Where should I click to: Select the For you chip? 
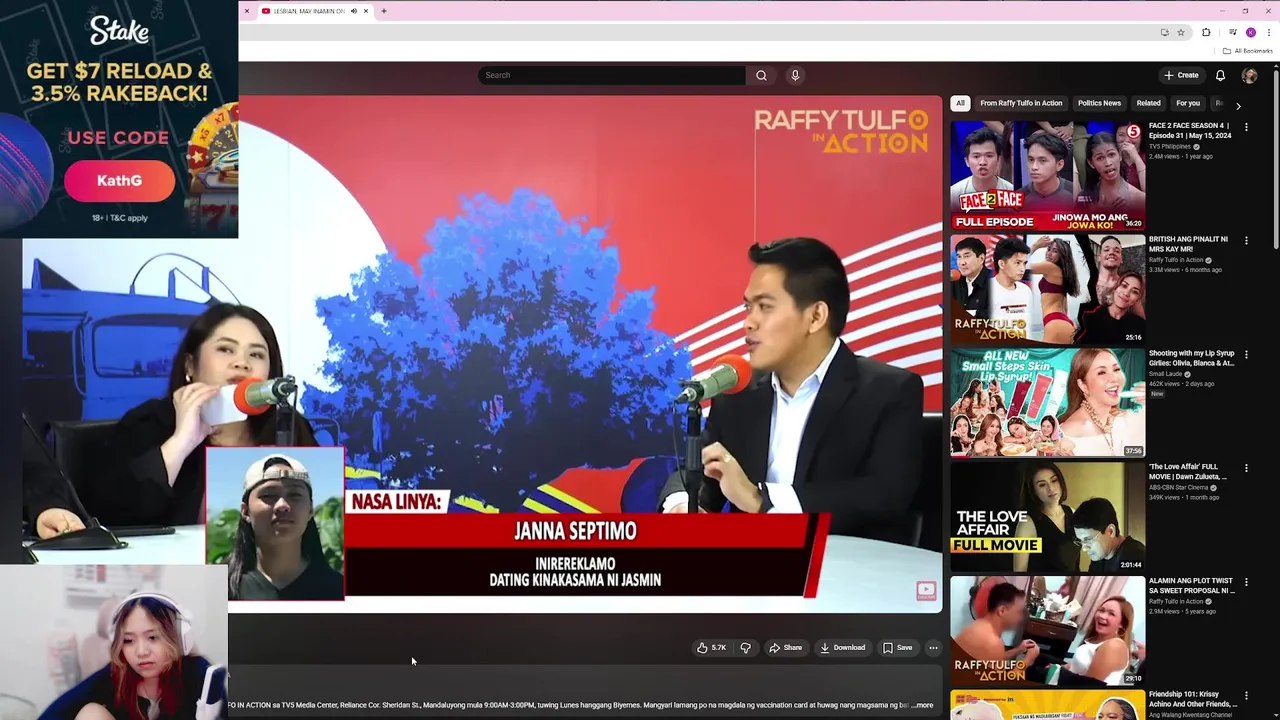click(x=1188, y=103)
